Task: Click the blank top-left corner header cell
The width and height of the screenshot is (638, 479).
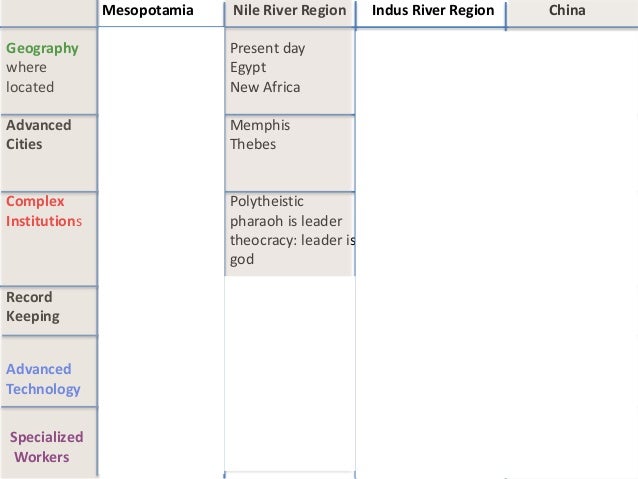Action: (x=49, y=13)
